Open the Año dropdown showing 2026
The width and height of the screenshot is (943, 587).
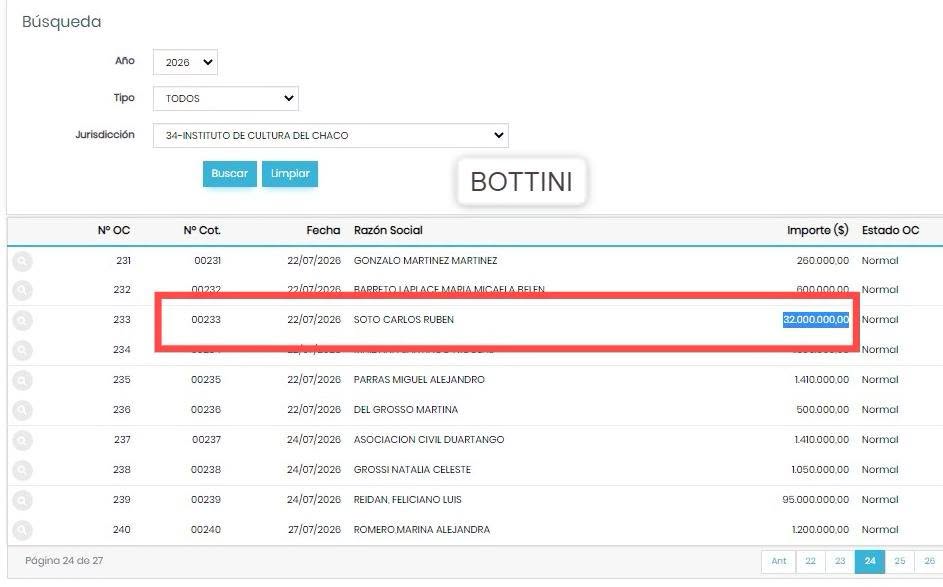click(185, 62)
